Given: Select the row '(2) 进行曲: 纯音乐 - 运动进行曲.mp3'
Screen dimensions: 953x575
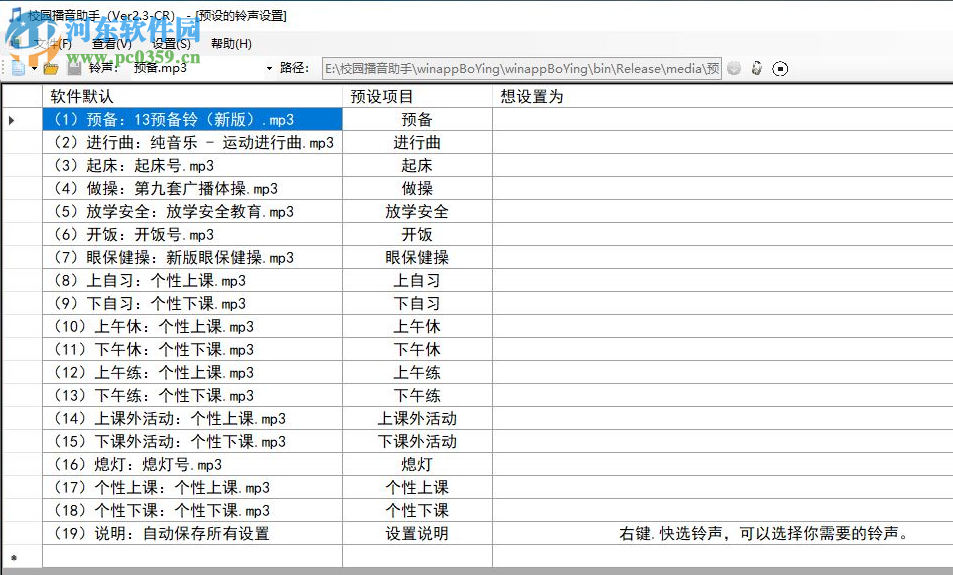Looking at the screenshot, I should click(193, 142).
